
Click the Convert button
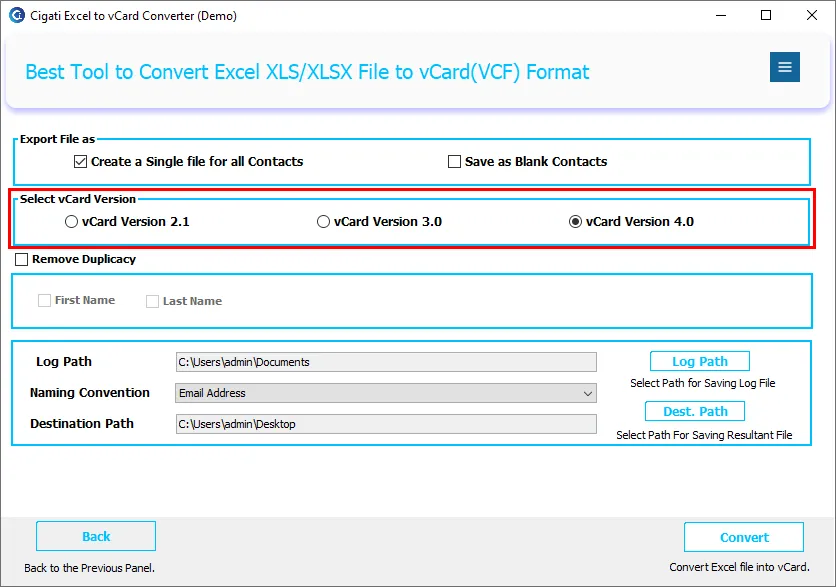click(744, 537)
